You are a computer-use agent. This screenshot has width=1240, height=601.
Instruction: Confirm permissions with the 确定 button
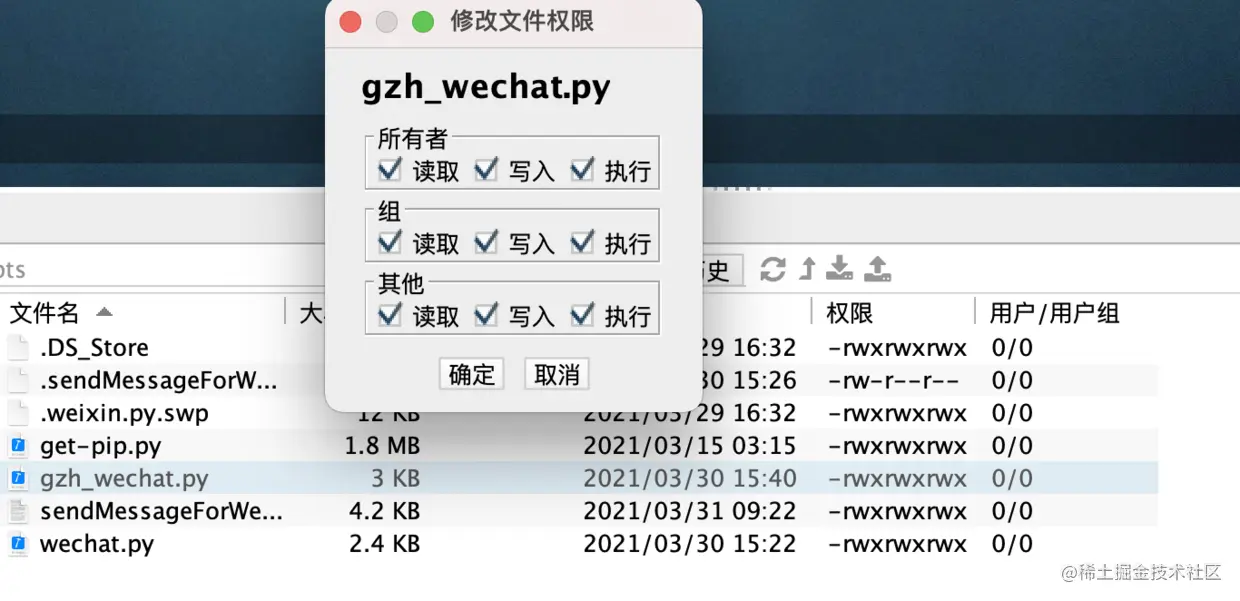click(x=471, y=373)
